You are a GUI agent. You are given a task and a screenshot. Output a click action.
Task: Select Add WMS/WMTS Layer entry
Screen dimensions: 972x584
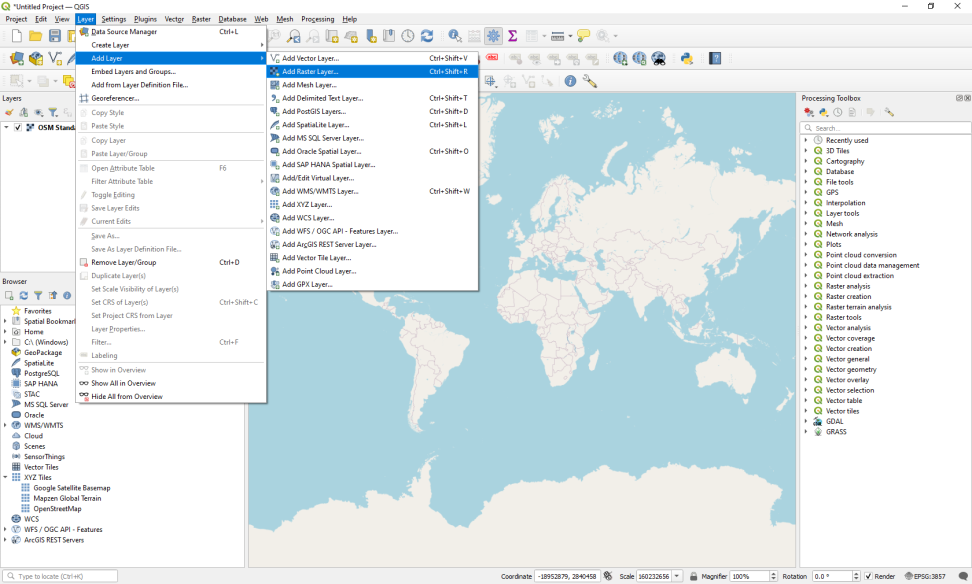click(x=373, y=191)
